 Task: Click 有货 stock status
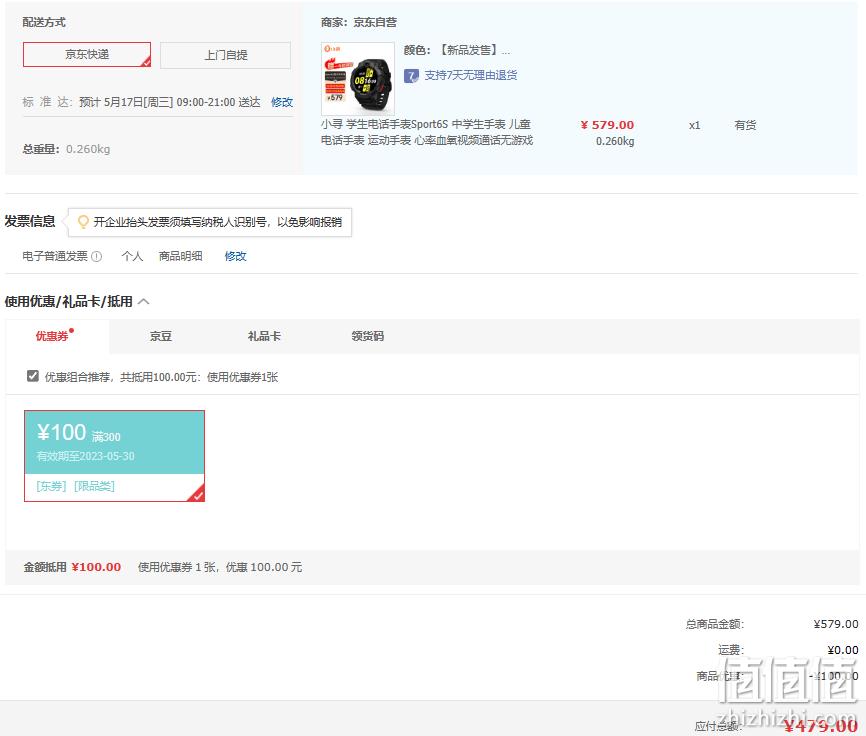click(745, 125)
